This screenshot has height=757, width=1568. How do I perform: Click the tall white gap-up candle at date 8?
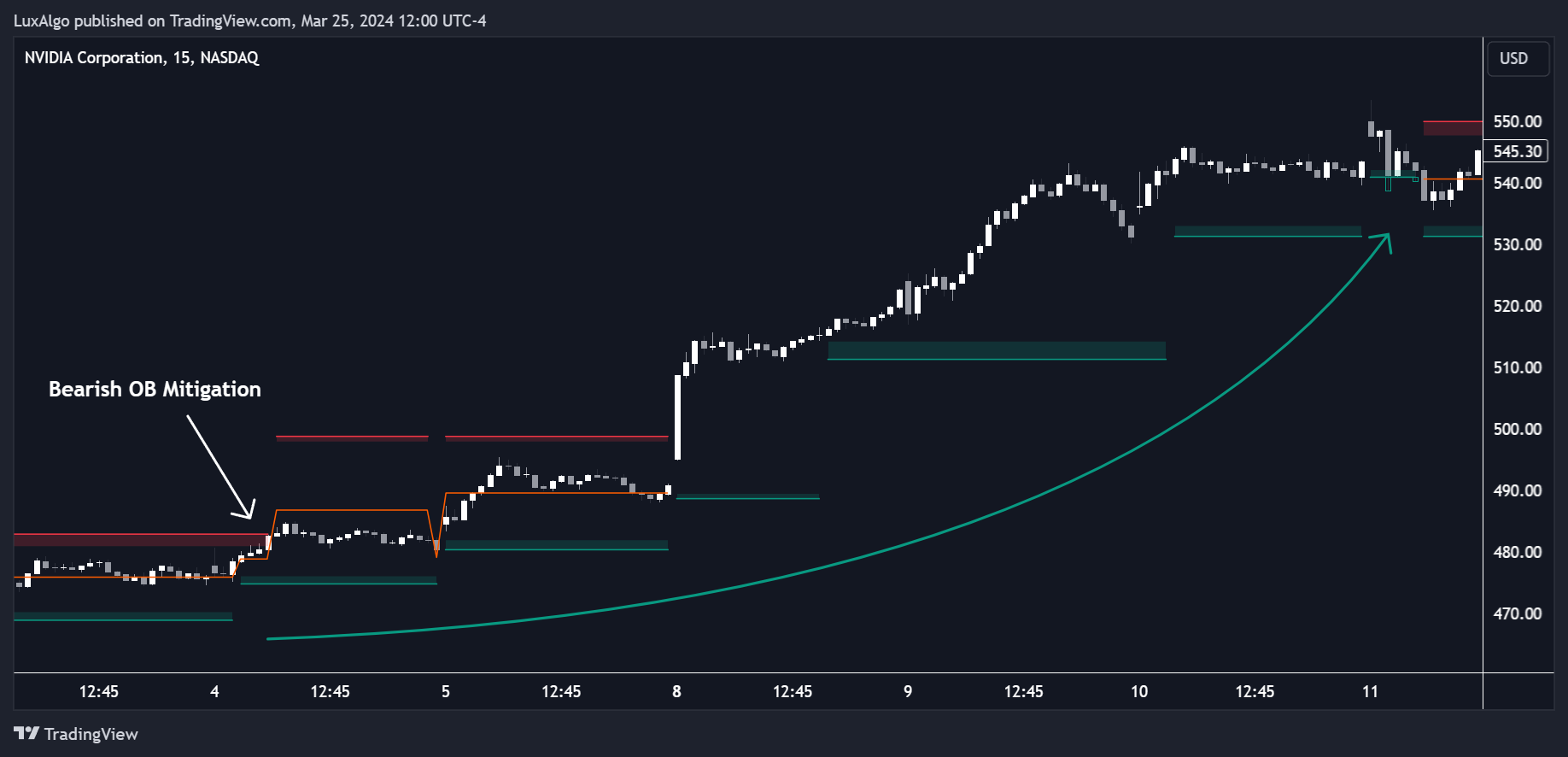pyautogui.click(x=678, y=417)
